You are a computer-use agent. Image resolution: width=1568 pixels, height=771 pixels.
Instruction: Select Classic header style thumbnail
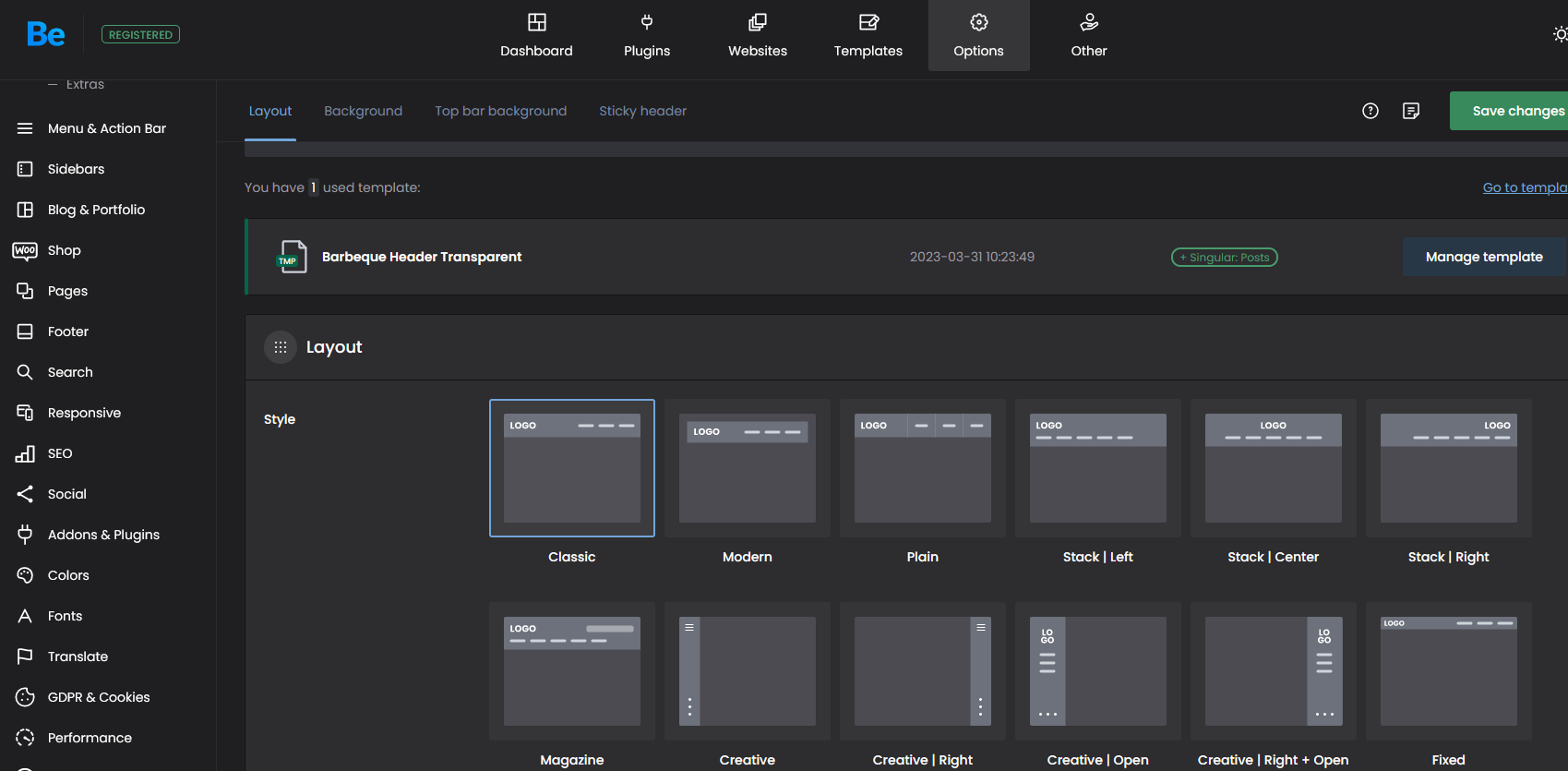pos(572,468)
